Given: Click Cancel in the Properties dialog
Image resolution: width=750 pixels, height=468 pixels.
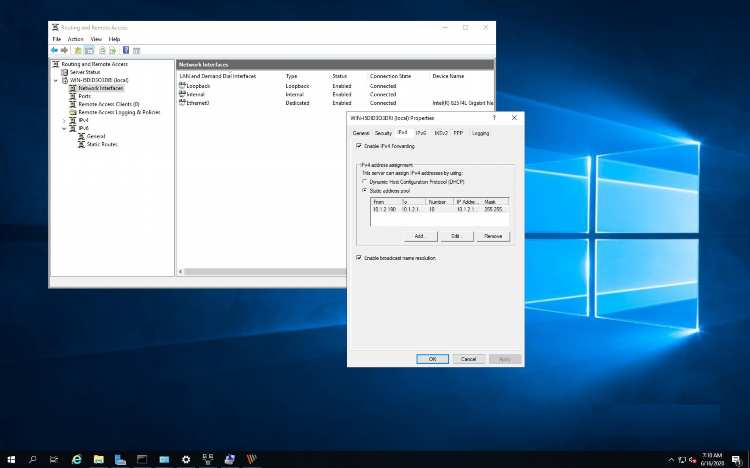Looking at the screenshot, I should pyautogui.click(x=468, y=359).
